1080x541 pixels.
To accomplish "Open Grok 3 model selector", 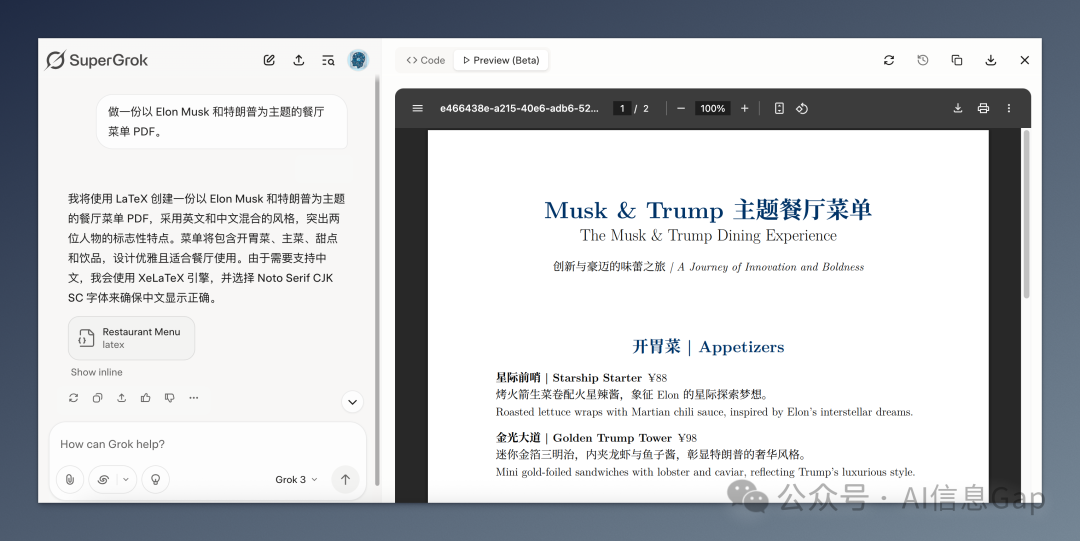I will point(296,480).
